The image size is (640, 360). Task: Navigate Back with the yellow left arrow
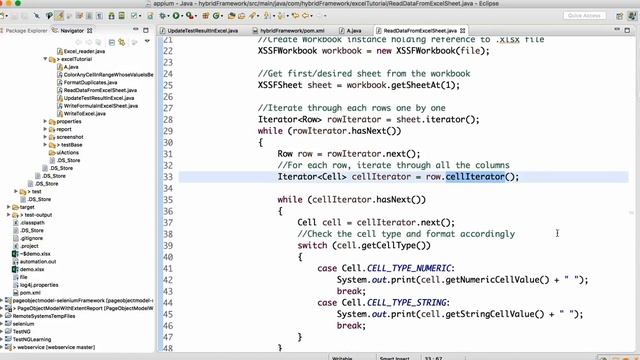[x=305, y=16]
